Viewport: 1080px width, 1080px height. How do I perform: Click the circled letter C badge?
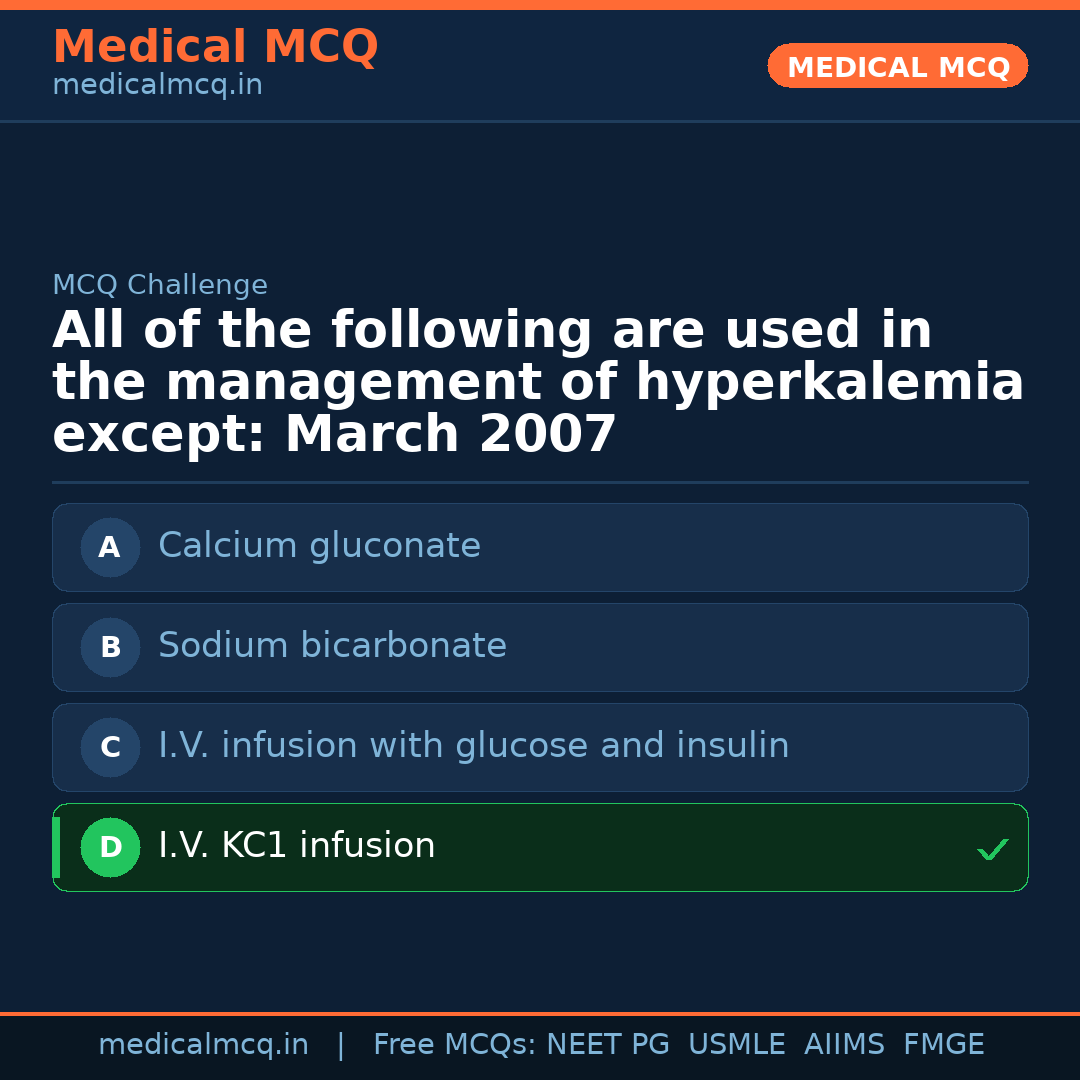pos(110,747)
